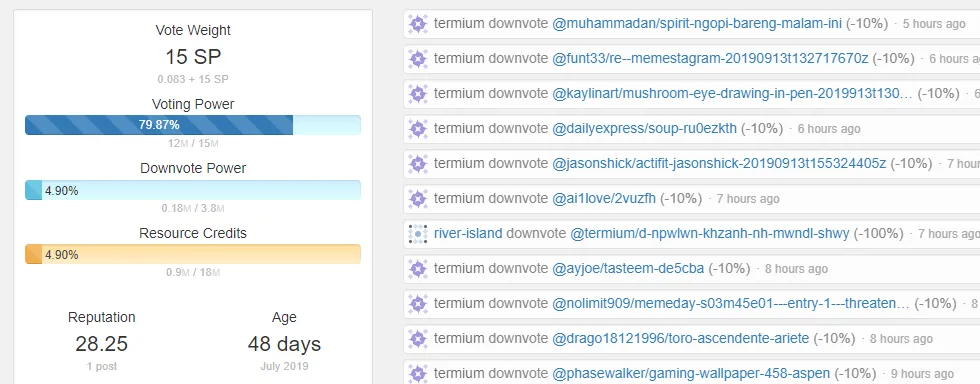The width and height of the screenshot is (980, 384).
Task: Open @nolimit909/memeday-s03m45e01 post link
Action: point(731,304)
